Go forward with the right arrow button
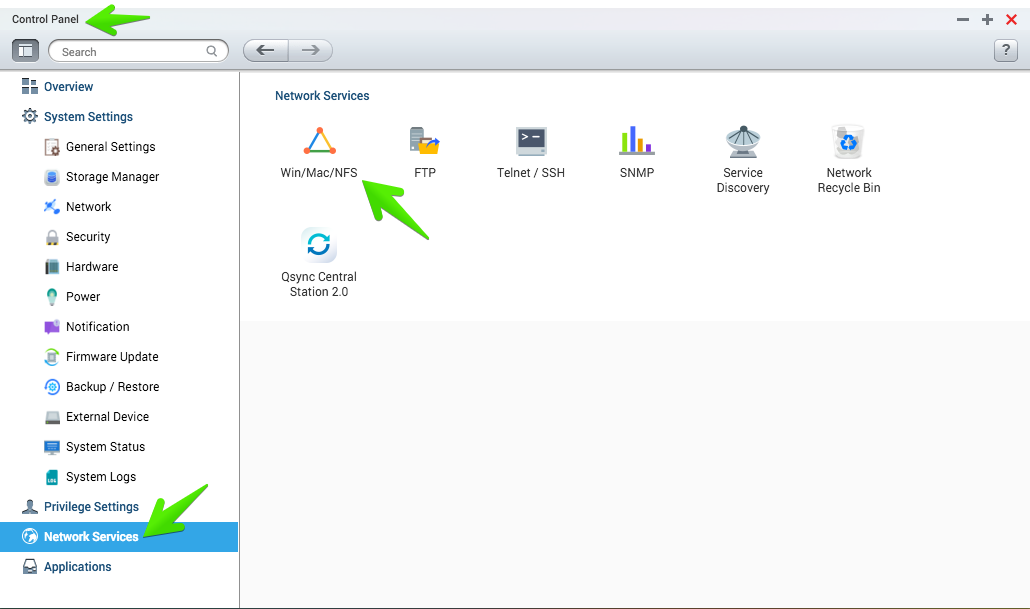 pyautogui.click(x=310, y=51)
